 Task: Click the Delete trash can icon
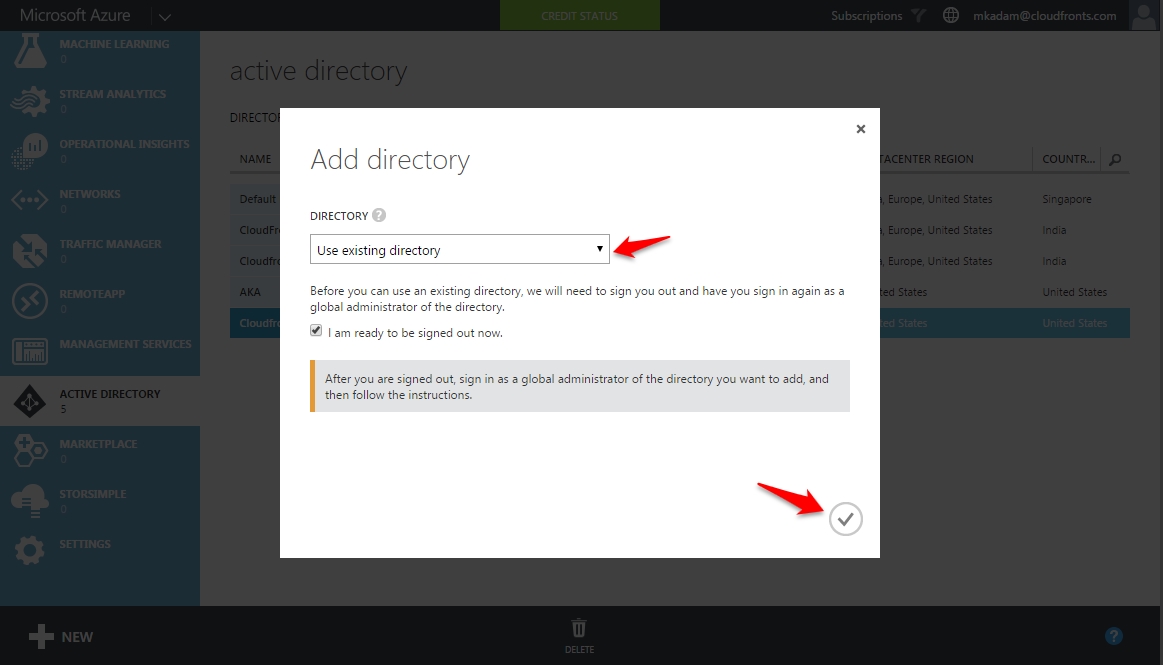[x=579, y=629]
